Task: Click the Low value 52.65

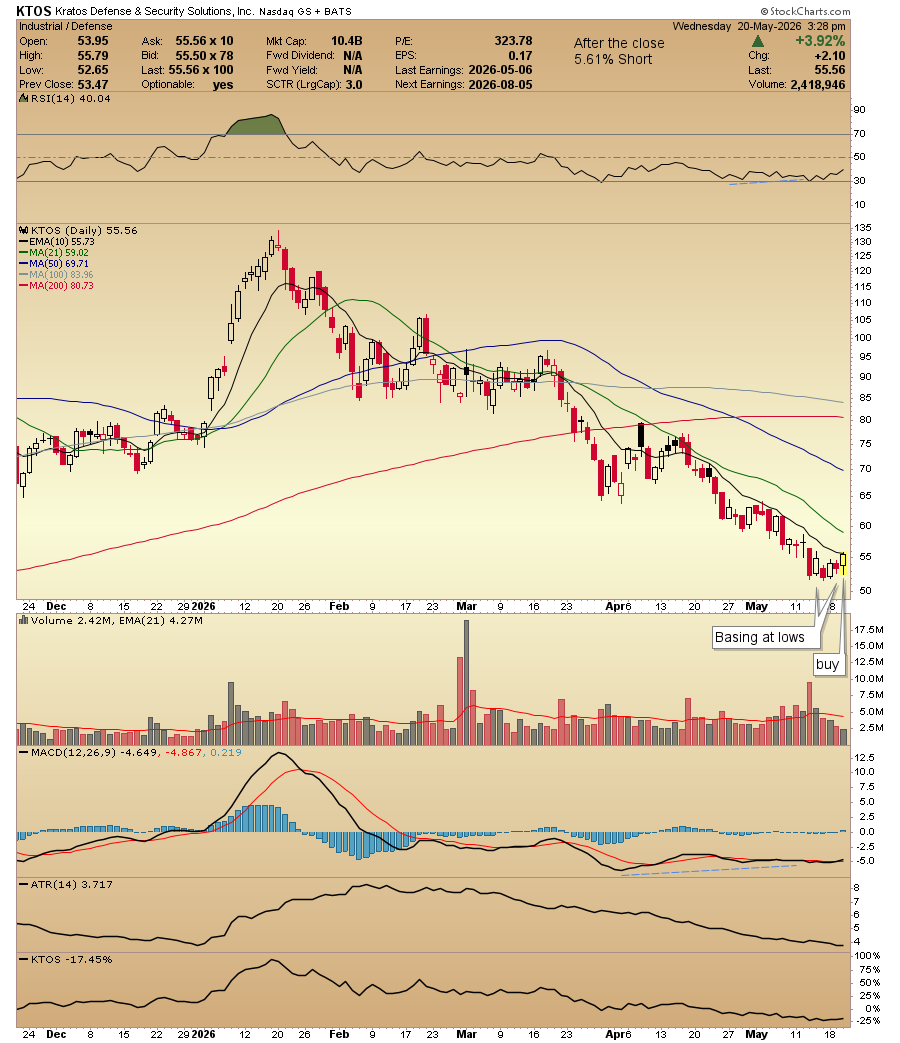Action: pos(92,71)
